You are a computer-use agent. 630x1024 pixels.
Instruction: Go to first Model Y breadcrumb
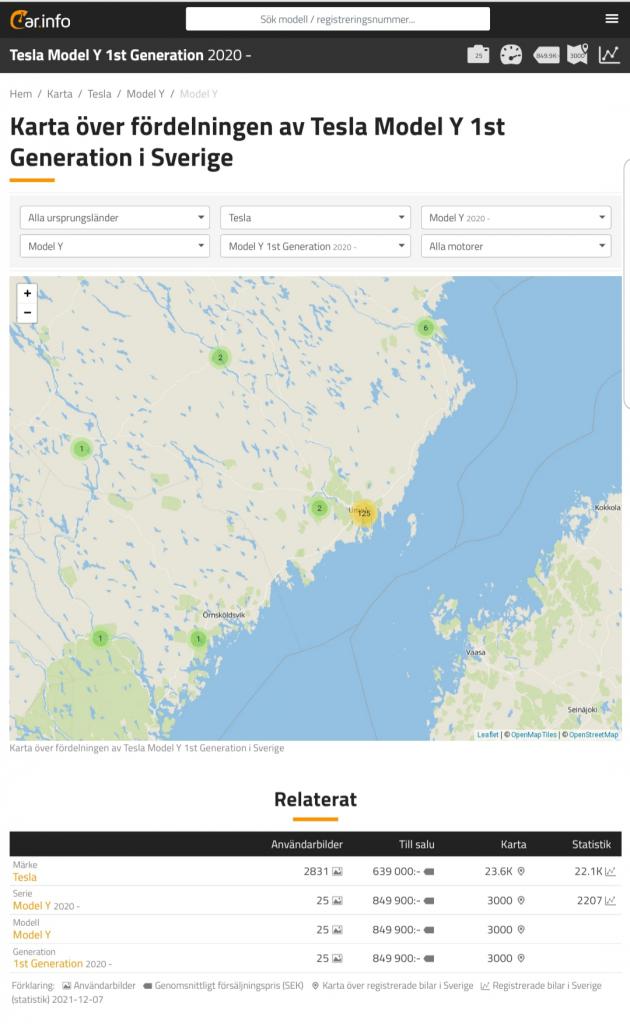(145, 94)
